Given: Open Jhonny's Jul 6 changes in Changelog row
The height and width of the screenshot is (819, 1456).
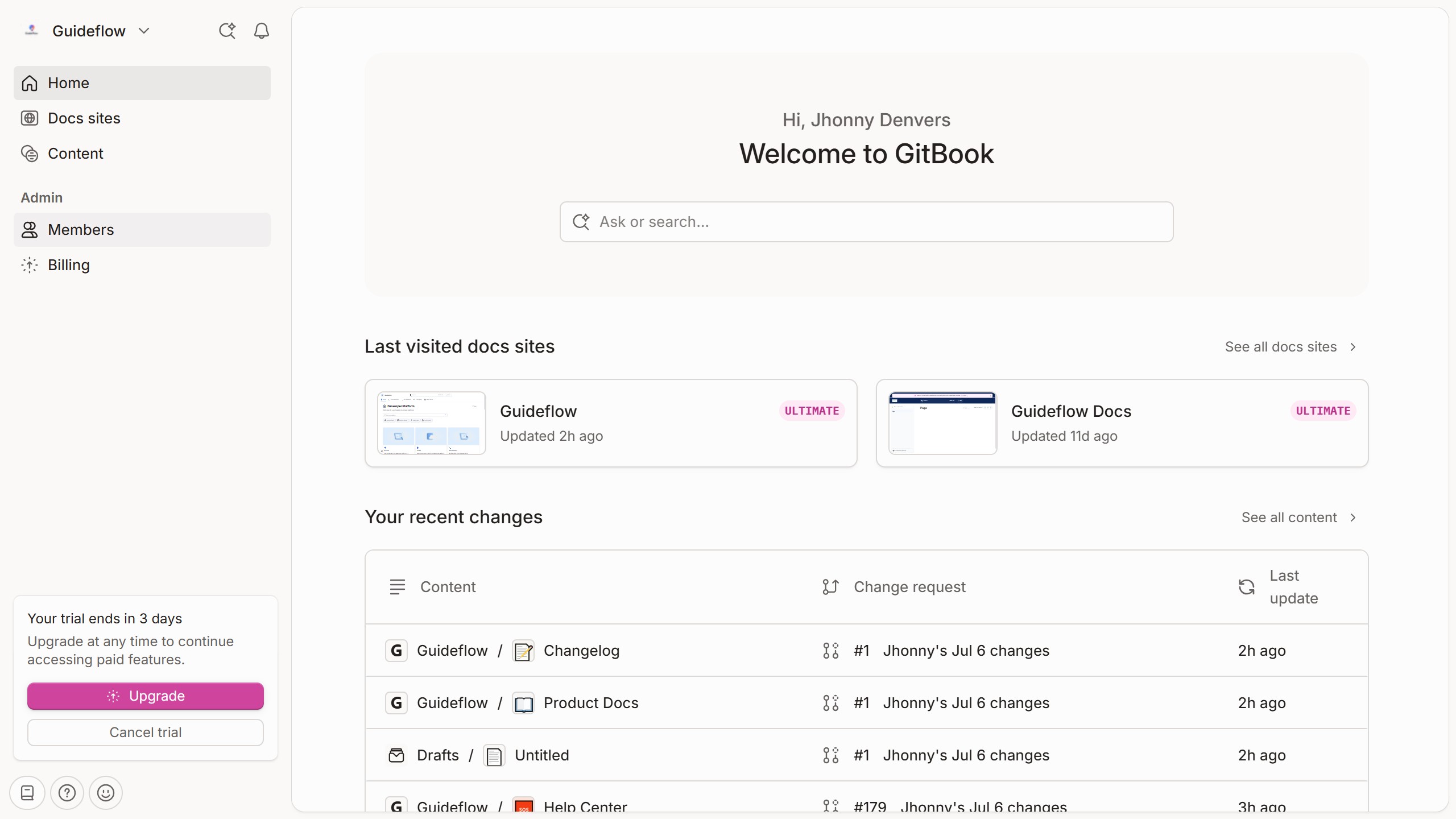Looking at the screenshot, I should (966, 651).
